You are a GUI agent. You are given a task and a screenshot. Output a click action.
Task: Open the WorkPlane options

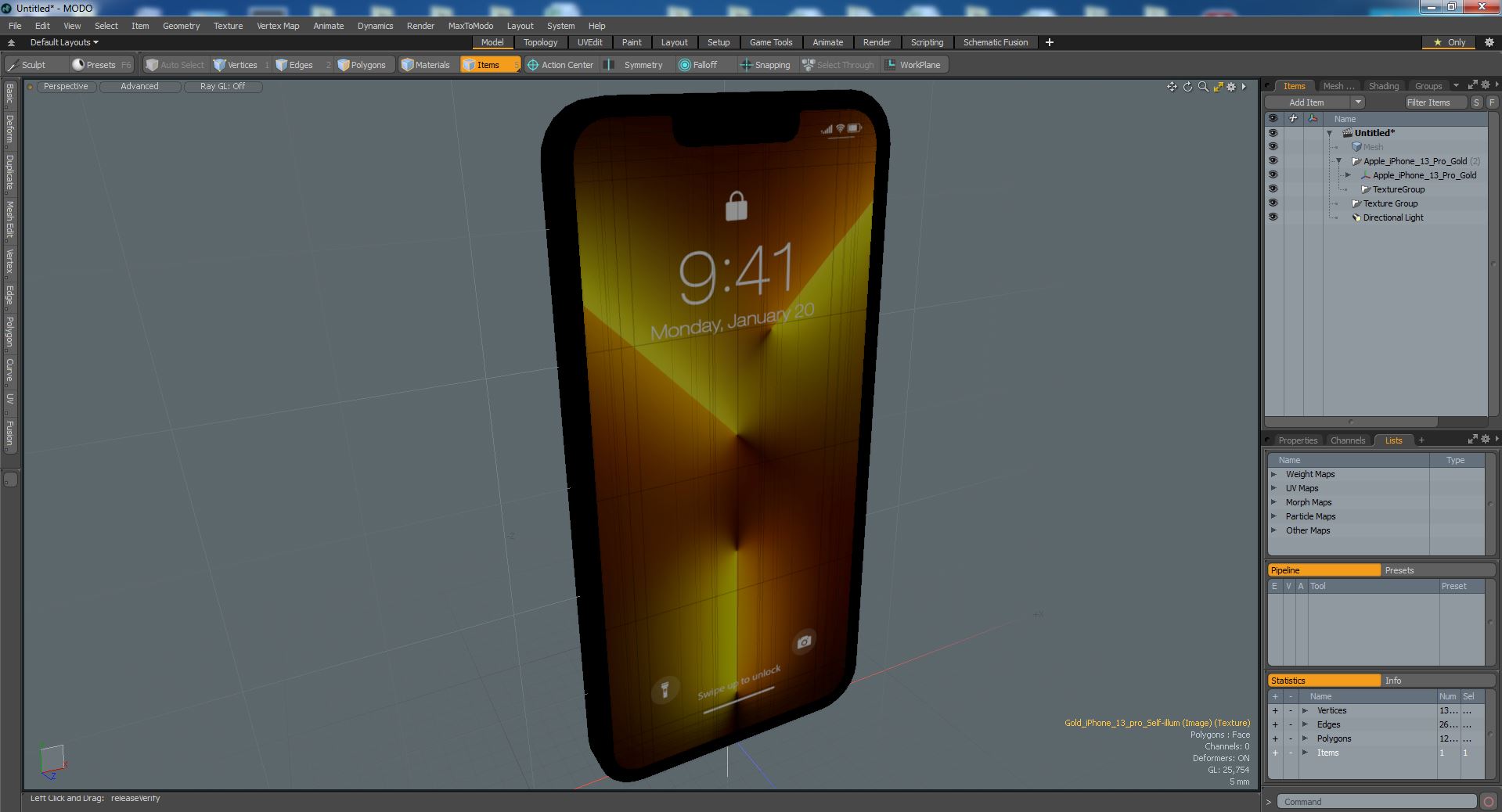(x=913, y=65)
